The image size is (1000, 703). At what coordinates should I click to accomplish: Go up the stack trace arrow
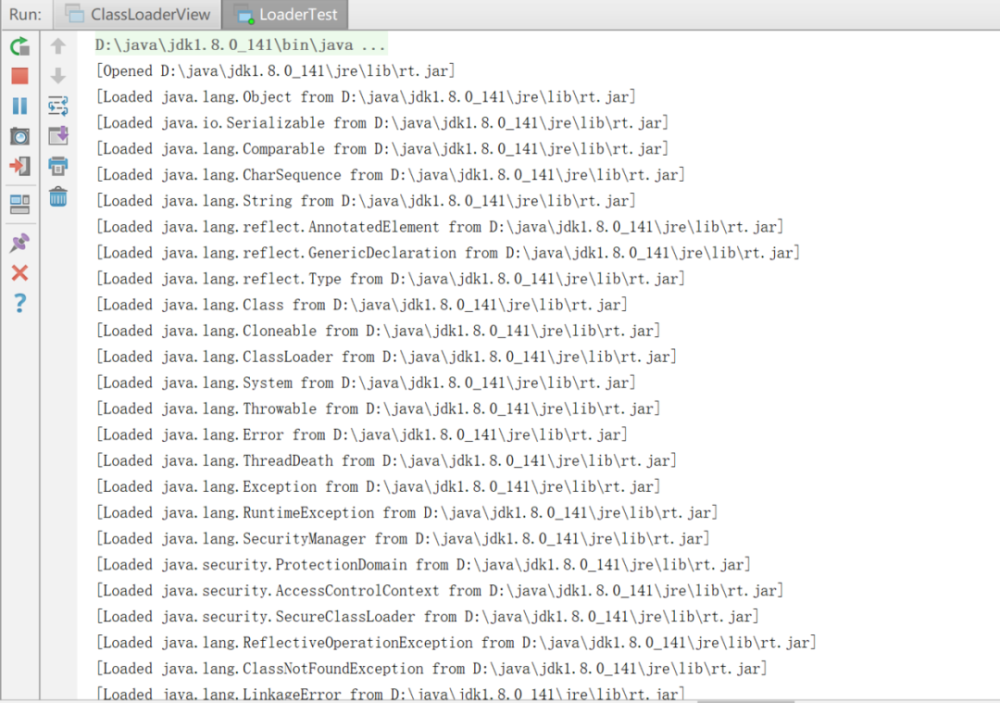coord(58,46)
